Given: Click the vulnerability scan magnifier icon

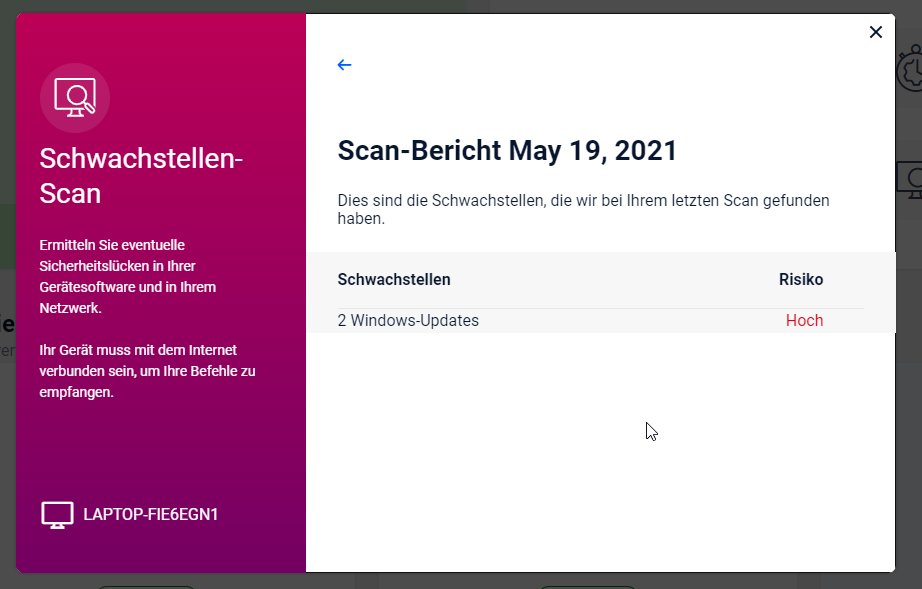Looking at the screenshot, I should point(75,98).
